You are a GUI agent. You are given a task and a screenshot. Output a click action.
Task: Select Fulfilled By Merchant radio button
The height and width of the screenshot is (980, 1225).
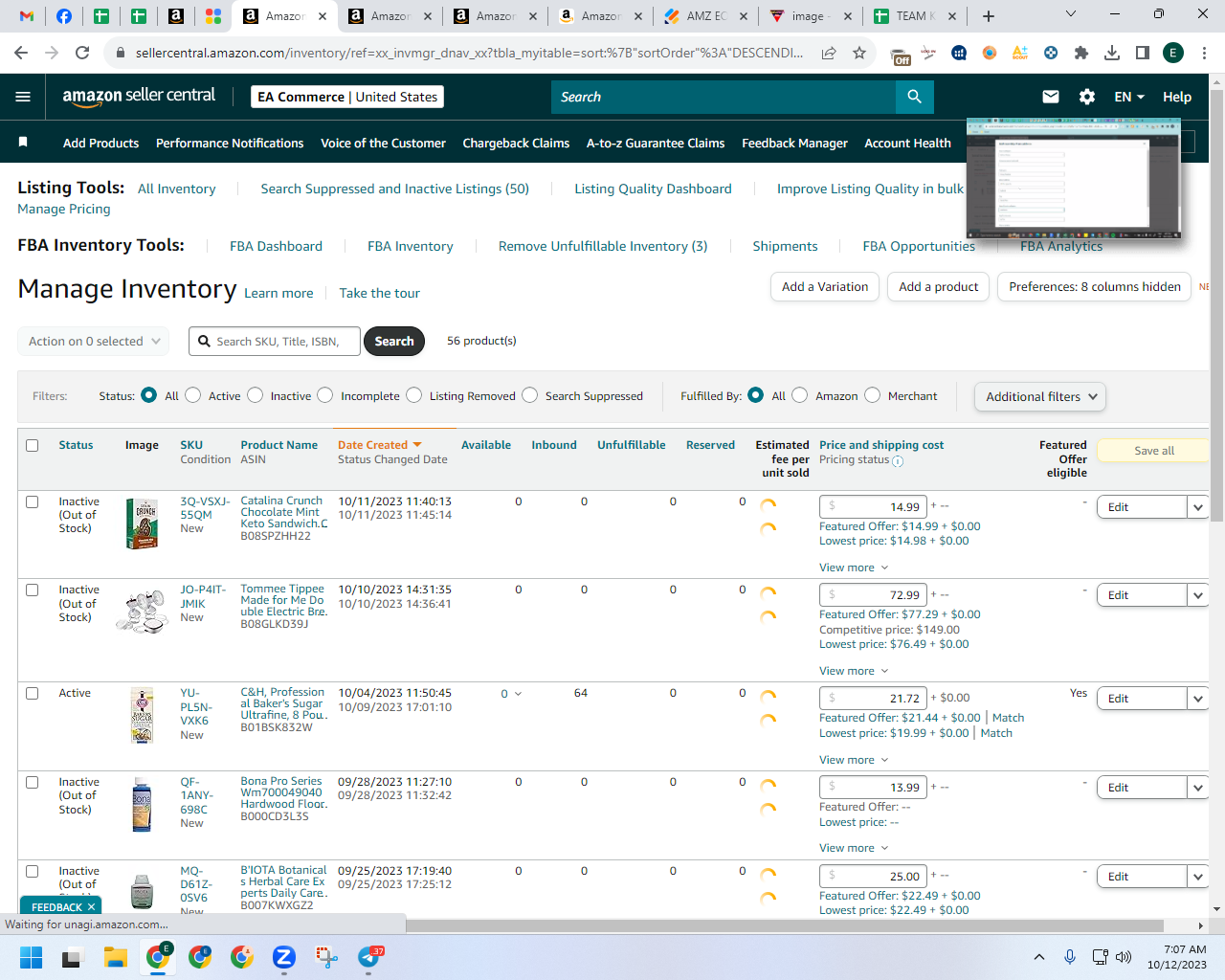pyautogui.click(x=872, y=395)
